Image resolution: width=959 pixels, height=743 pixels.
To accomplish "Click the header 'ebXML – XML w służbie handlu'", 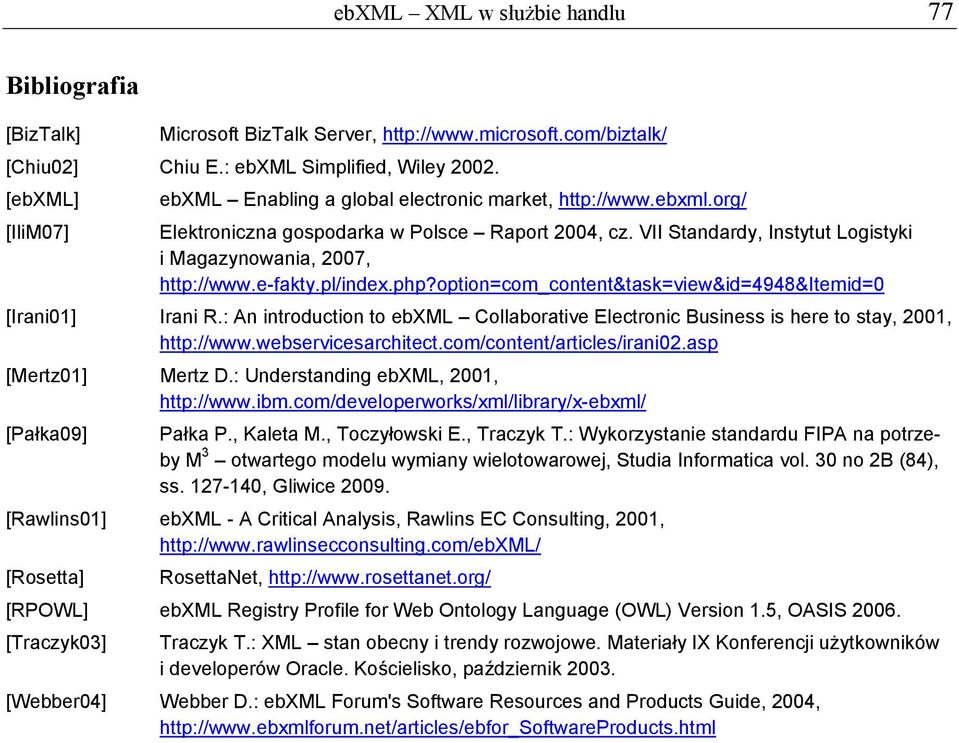I will (479, 13).
